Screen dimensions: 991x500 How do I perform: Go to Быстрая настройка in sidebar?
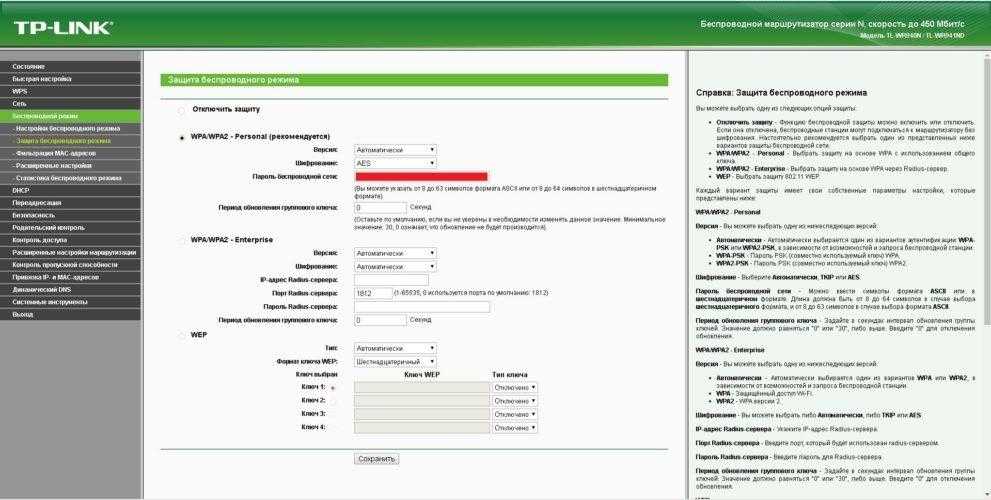[x=42, y=78]
